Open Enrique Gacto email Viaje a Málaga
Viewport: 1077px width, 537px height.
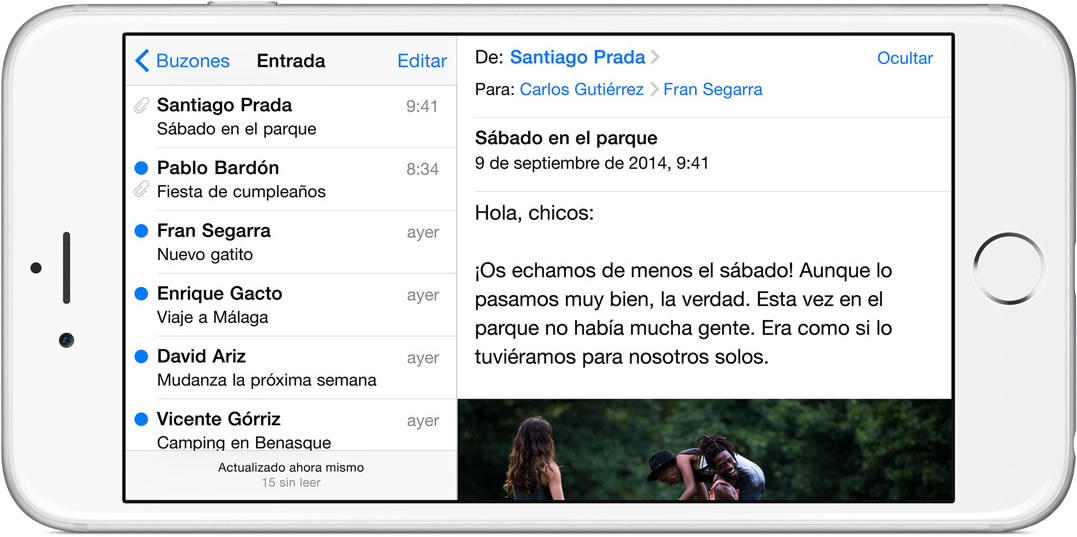[x=291, y=305]
